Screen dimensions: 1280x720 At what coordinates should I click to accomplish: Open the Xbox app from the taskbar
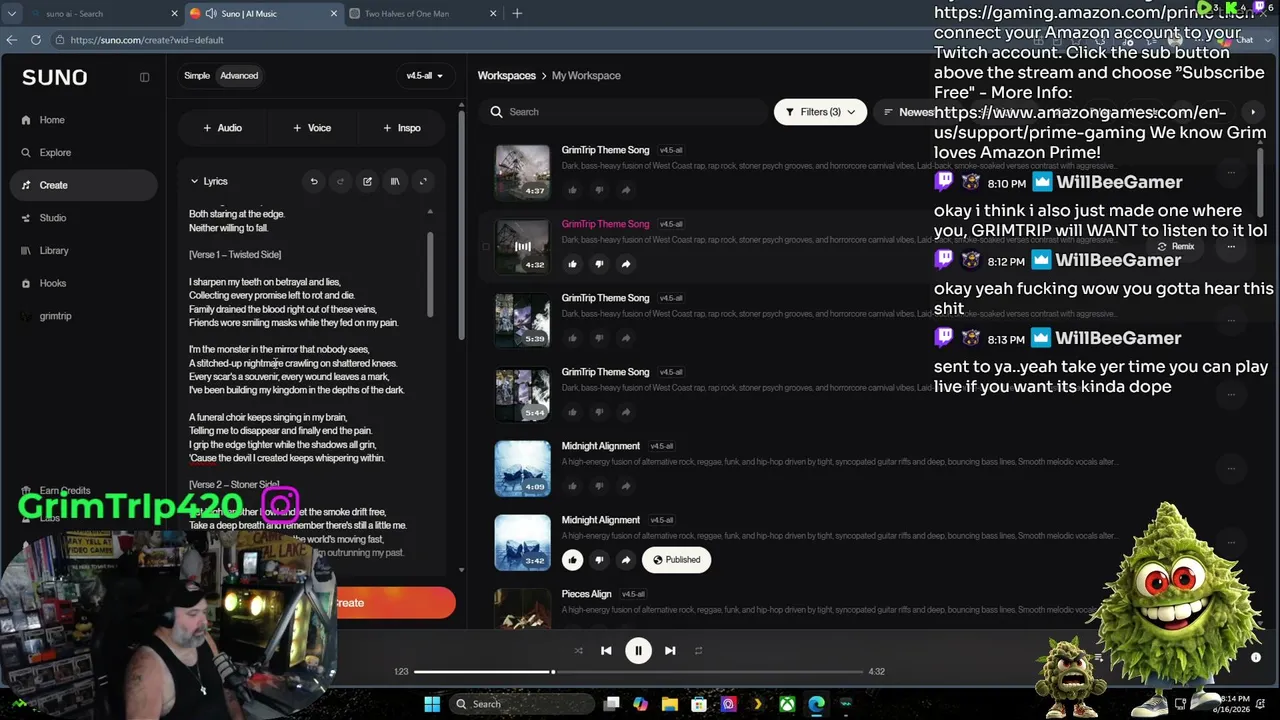(x=787, y=704)
